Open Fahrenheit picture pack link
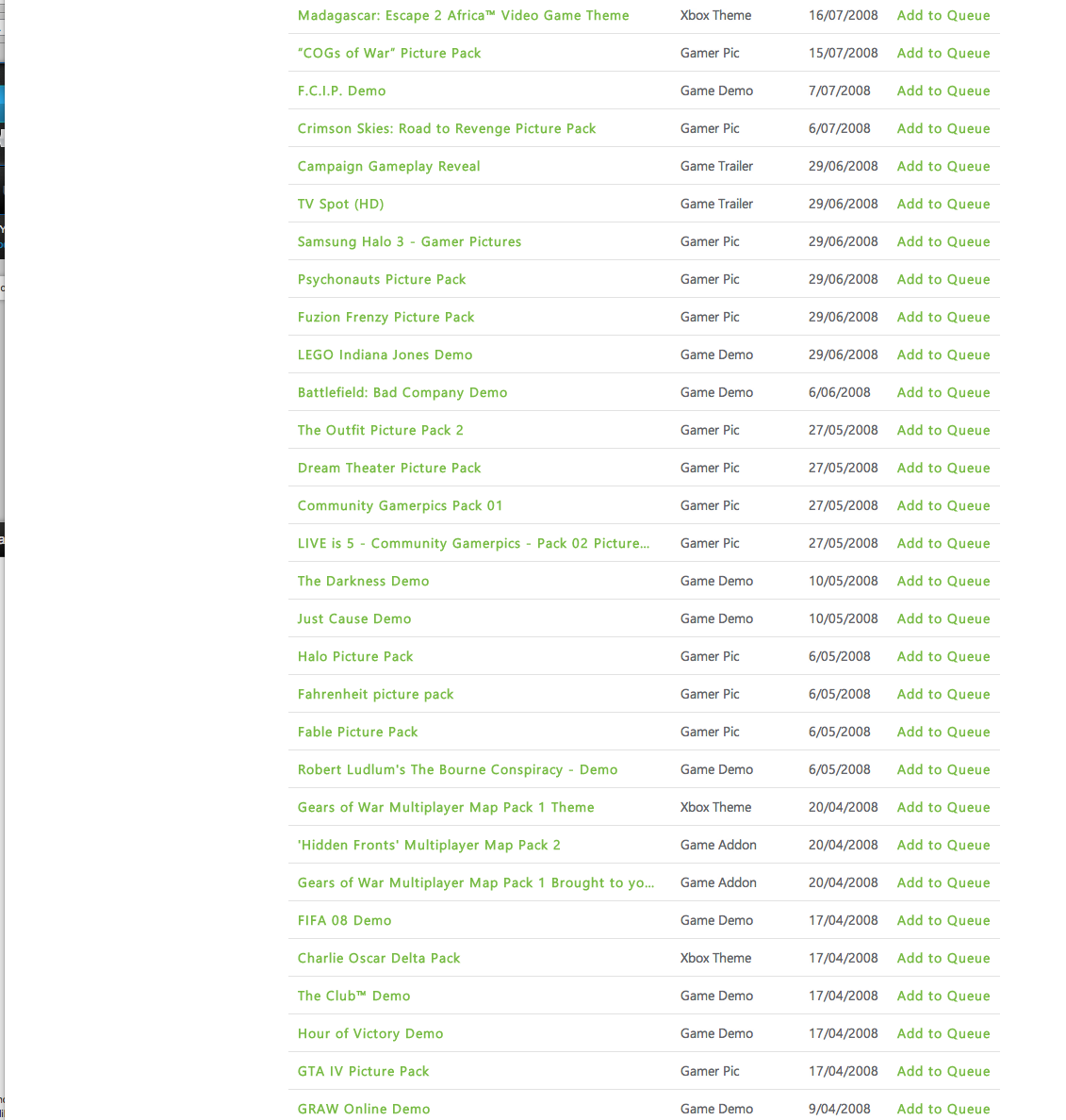1066x1120 pixels. pos(375,694)
